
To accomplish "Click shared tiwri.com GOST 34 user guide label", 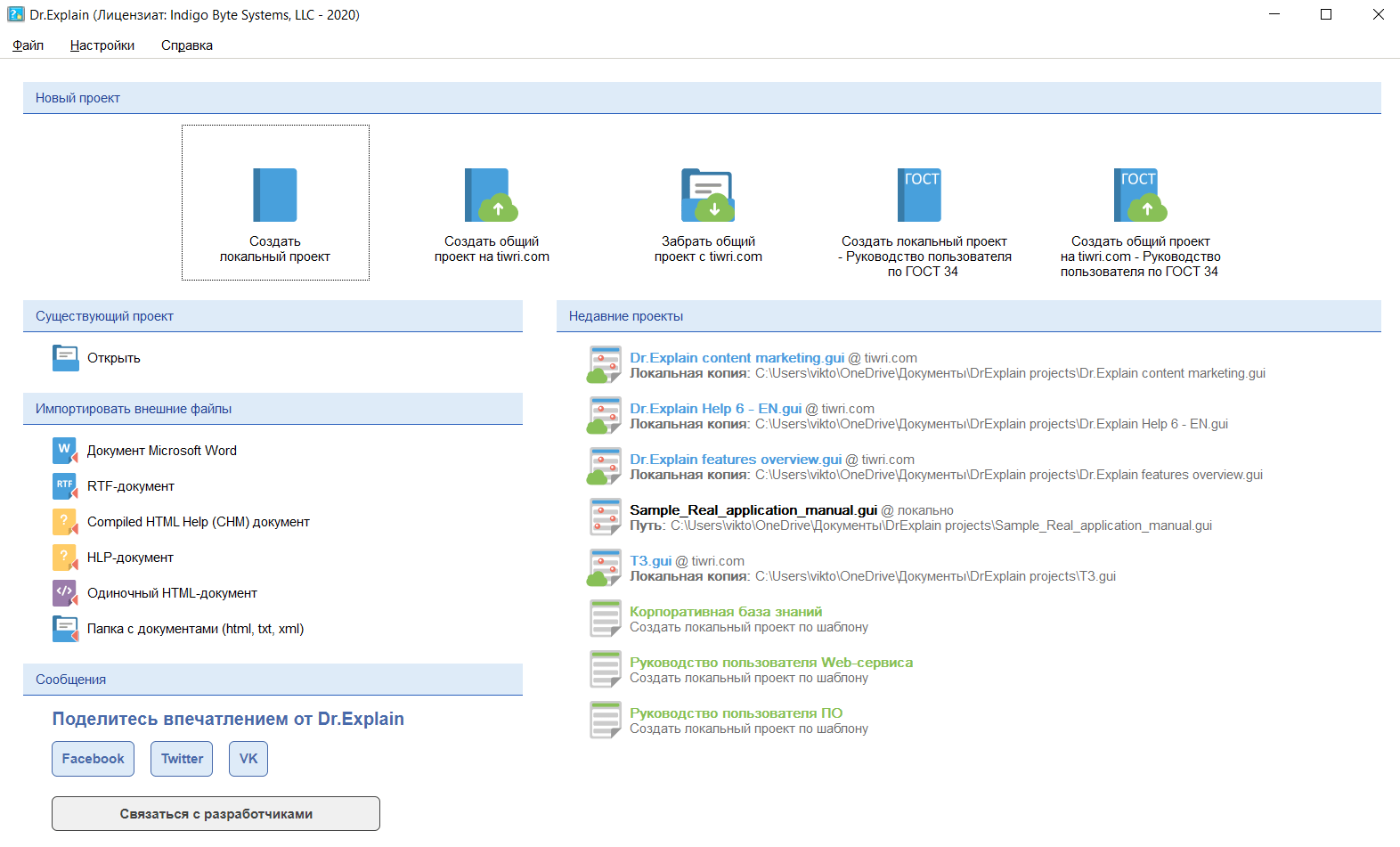I will [x=1141, y=257].
